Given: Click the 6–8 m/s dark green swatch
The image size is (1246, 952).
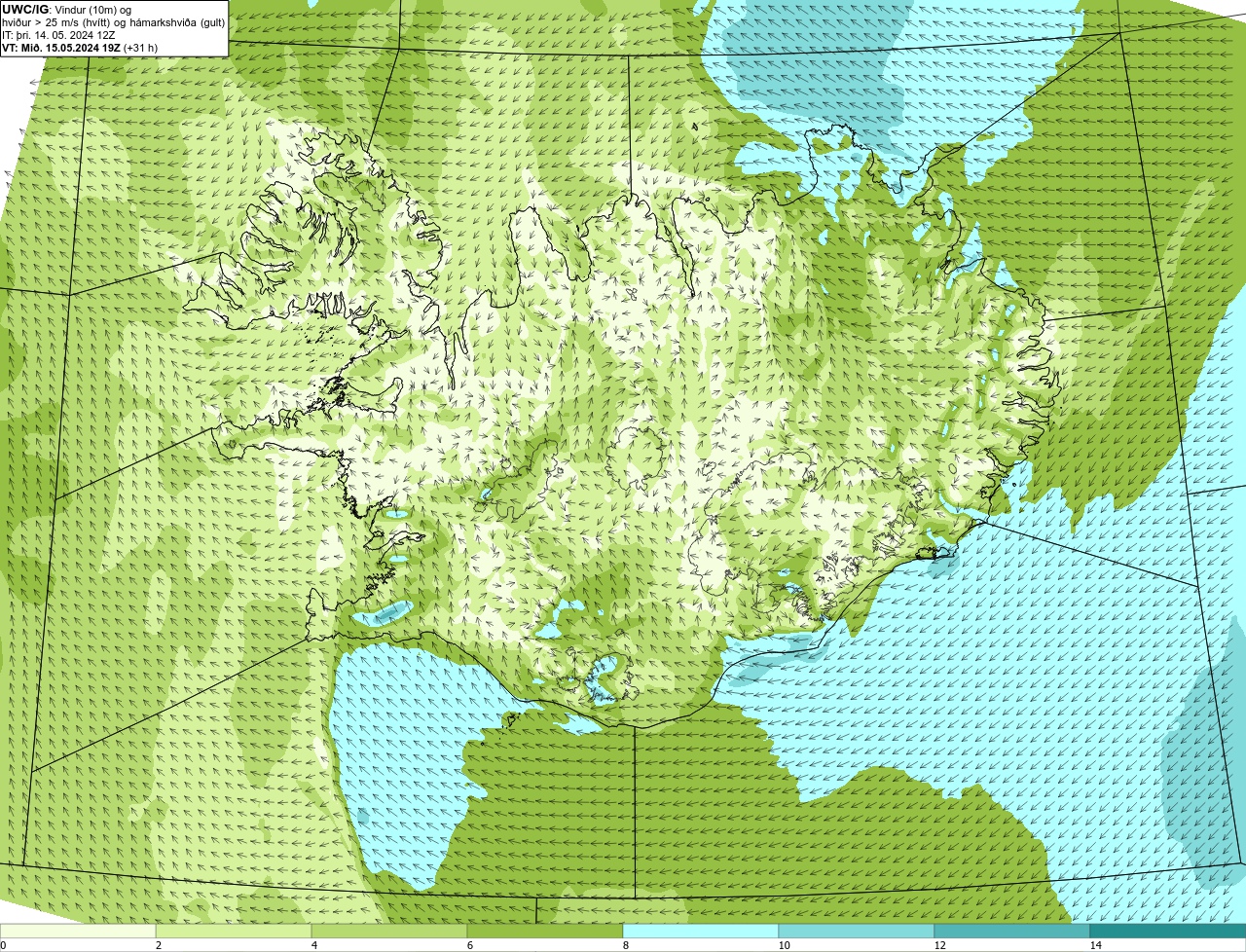Looking at the screenshot, I should click(x=545, y=931).
